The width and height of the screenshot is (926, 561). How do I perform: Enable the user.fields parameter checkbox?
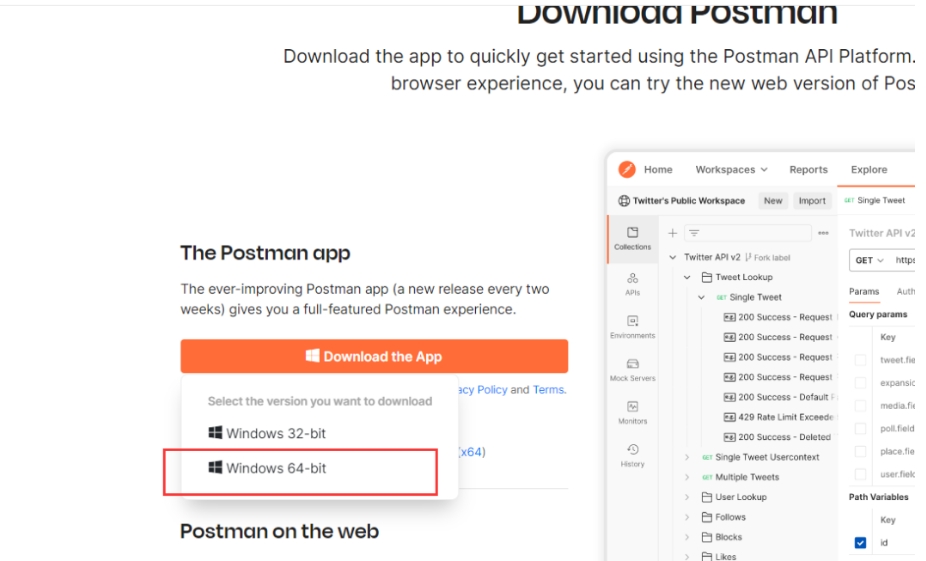(860, 474)
